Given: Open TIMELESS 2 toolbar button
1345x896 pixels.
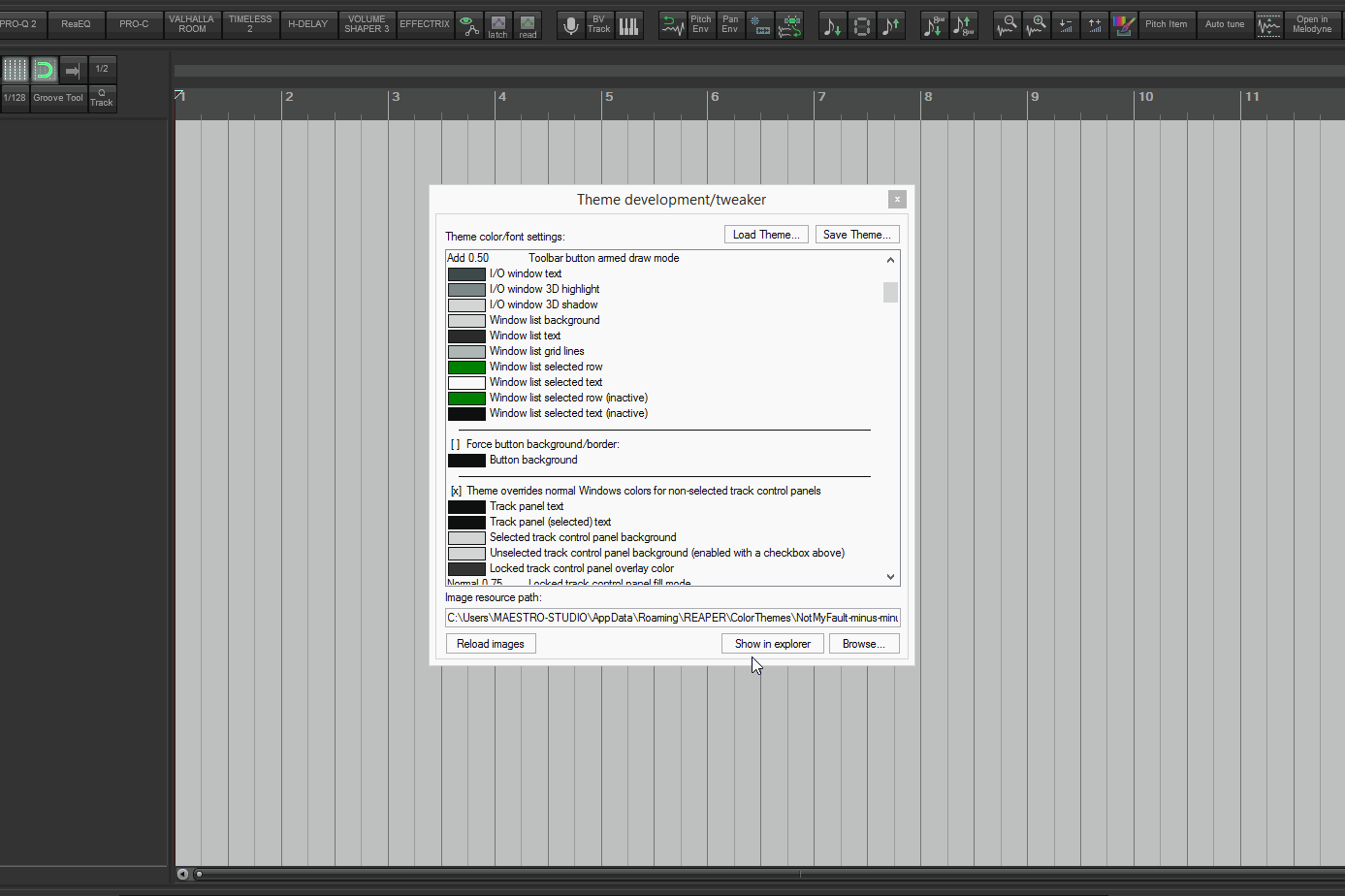Looking at the screenshot, I should pos(250,25).
